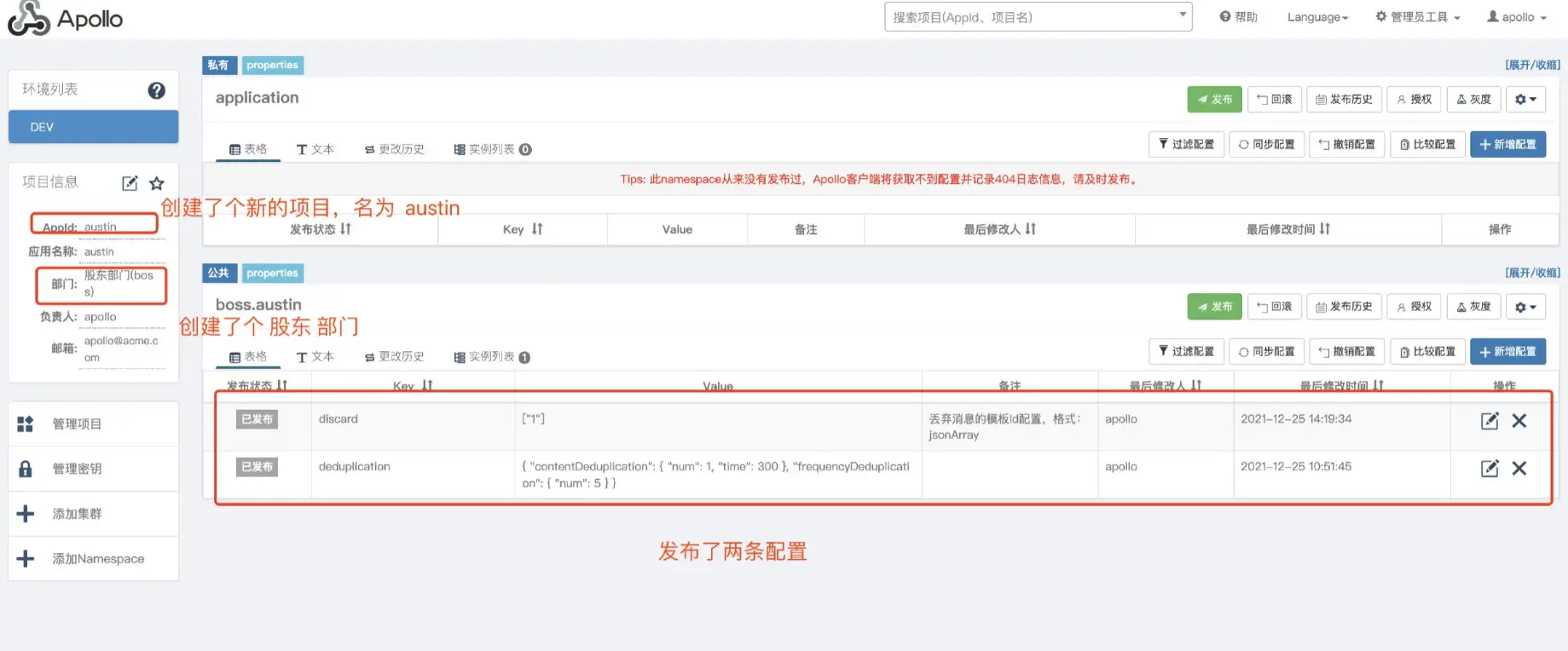Open 发布历史 for boss.austin namespace

click(x=1344, y=307)
